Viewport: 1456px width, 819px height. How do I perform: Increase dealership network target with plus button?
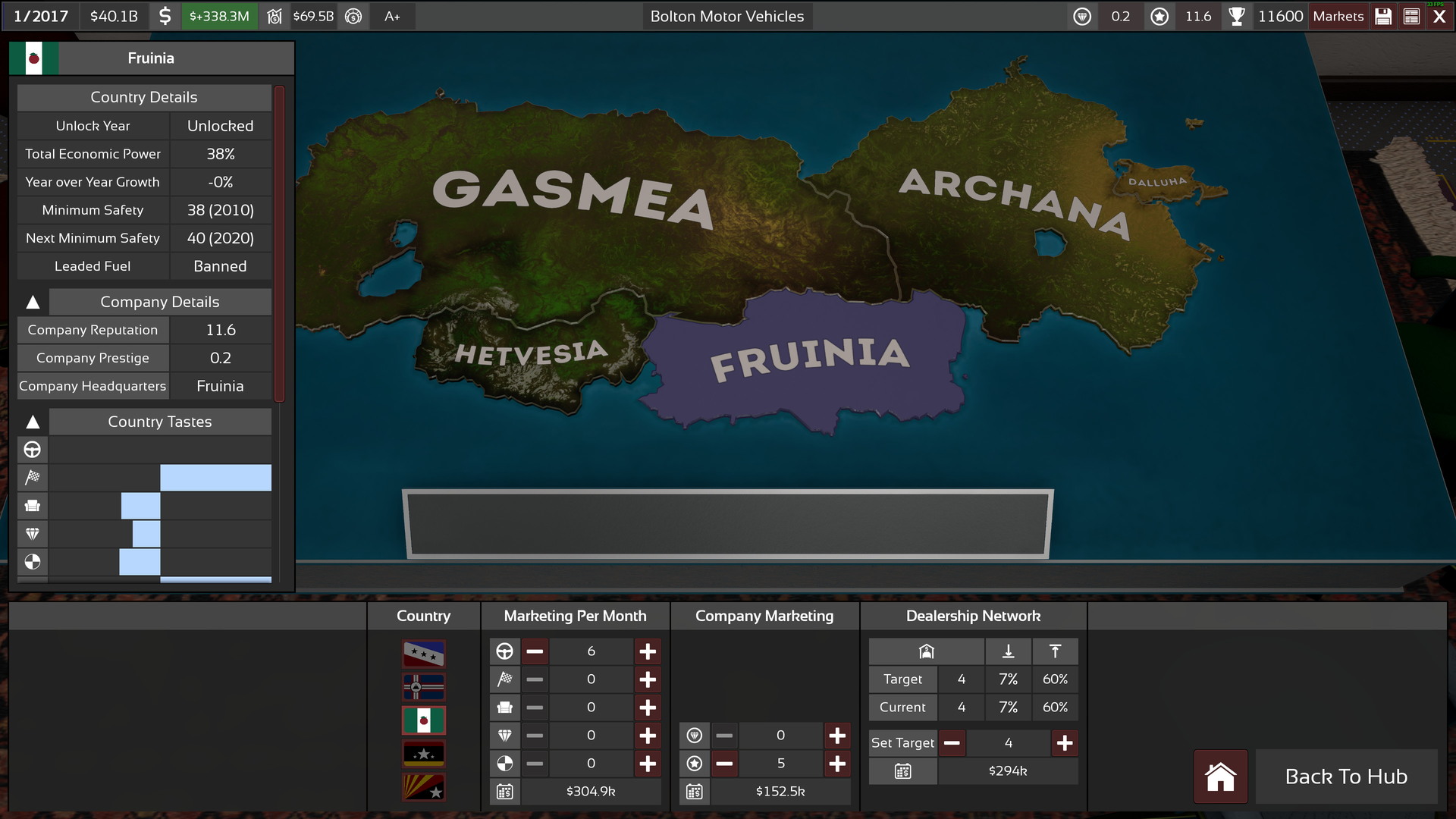point(1065,742)
